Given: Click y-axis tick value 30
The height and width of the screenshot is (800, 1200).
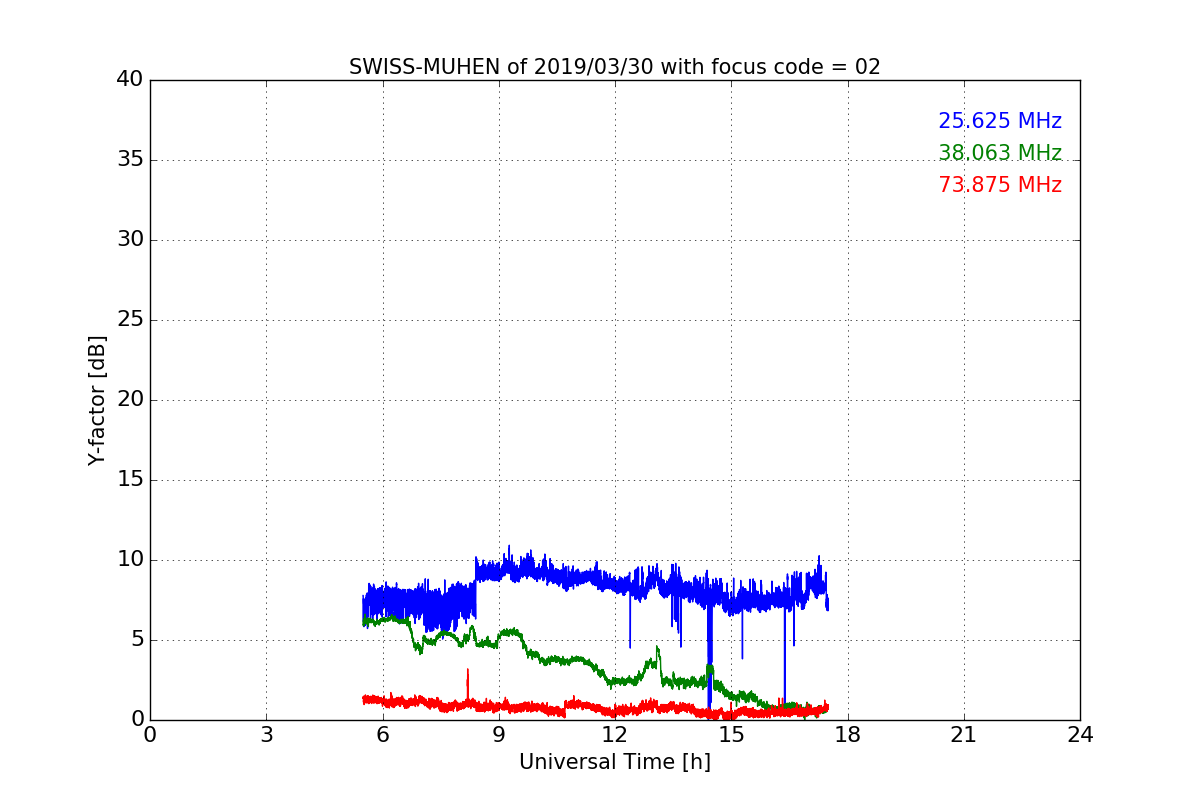Looking at the screenshot, I should [x=130, y=239].
